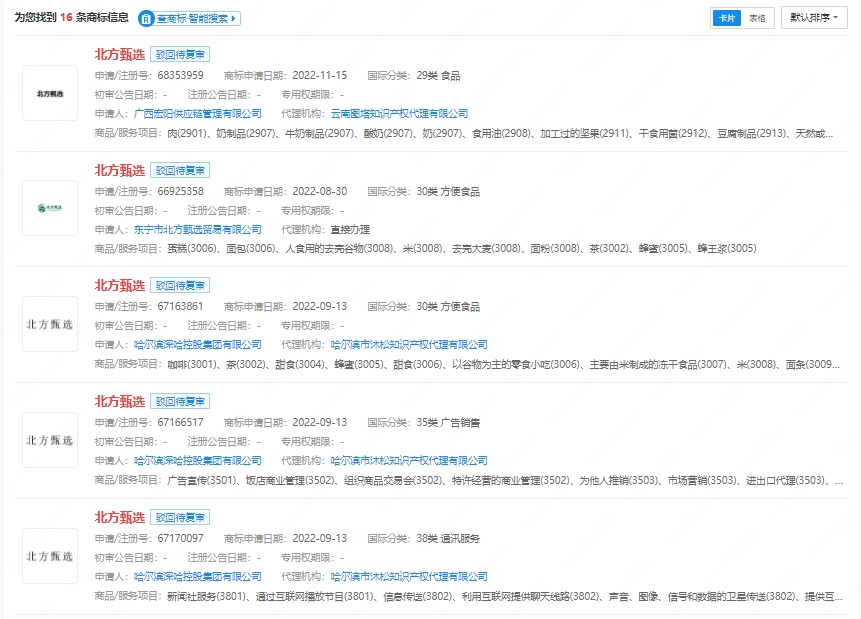Open the green logo thumbnail of trademark 66925358
Image resolution: width=861 pixels, height=619 pixels.
click(x=49, y=208)
